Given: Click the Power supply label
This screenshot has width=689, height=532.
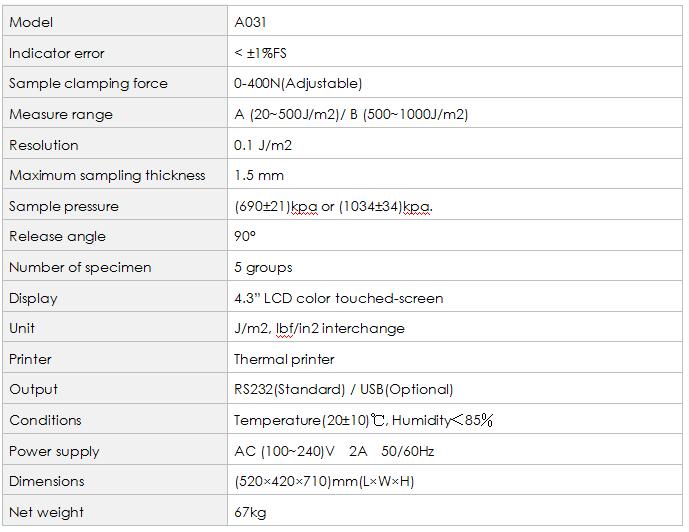Looking at the screenshot, I should [x=54, y=451].
